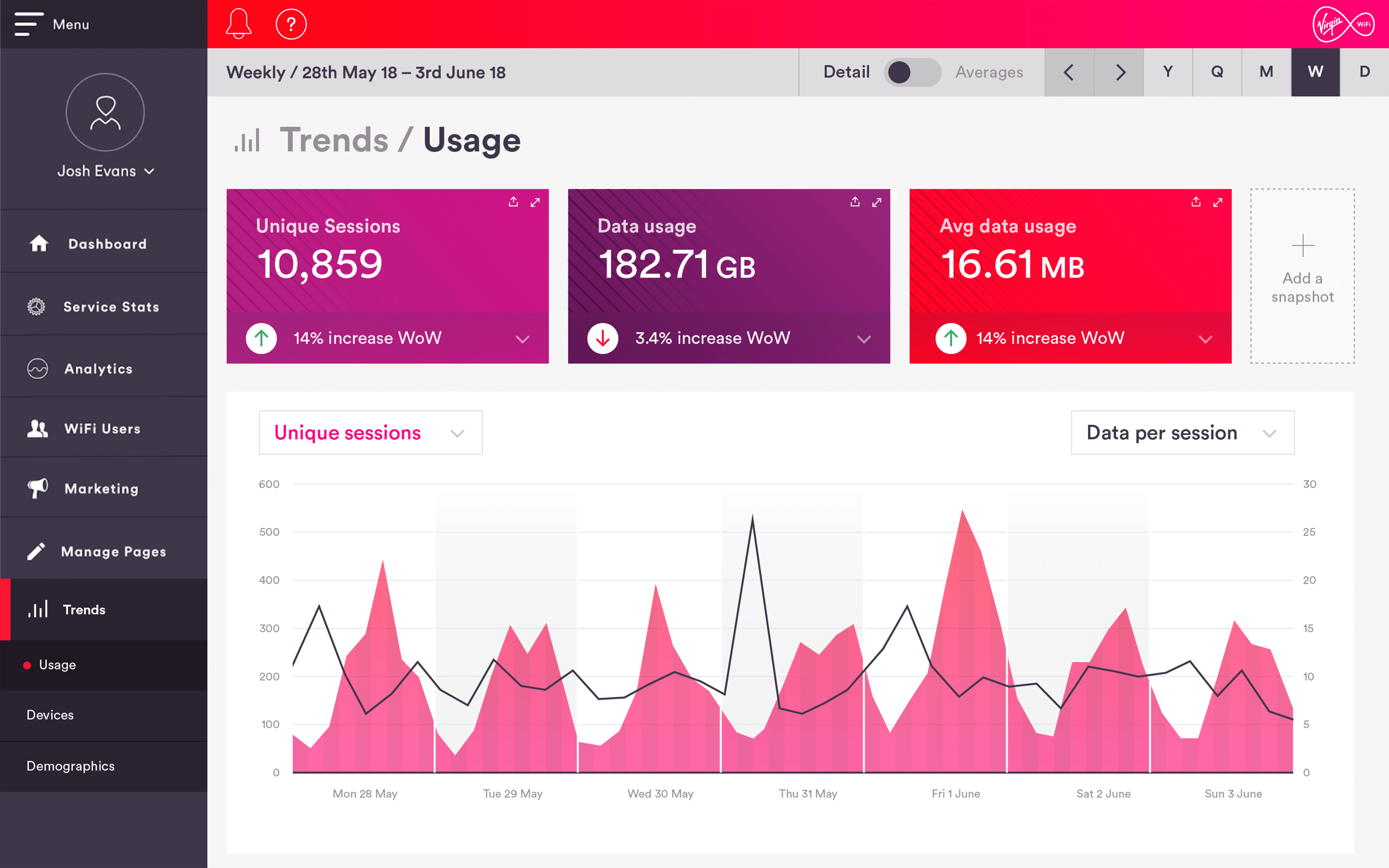Click the user profile avatar
This screenshot has height=868, width=1389.
(x=105, y=112)
